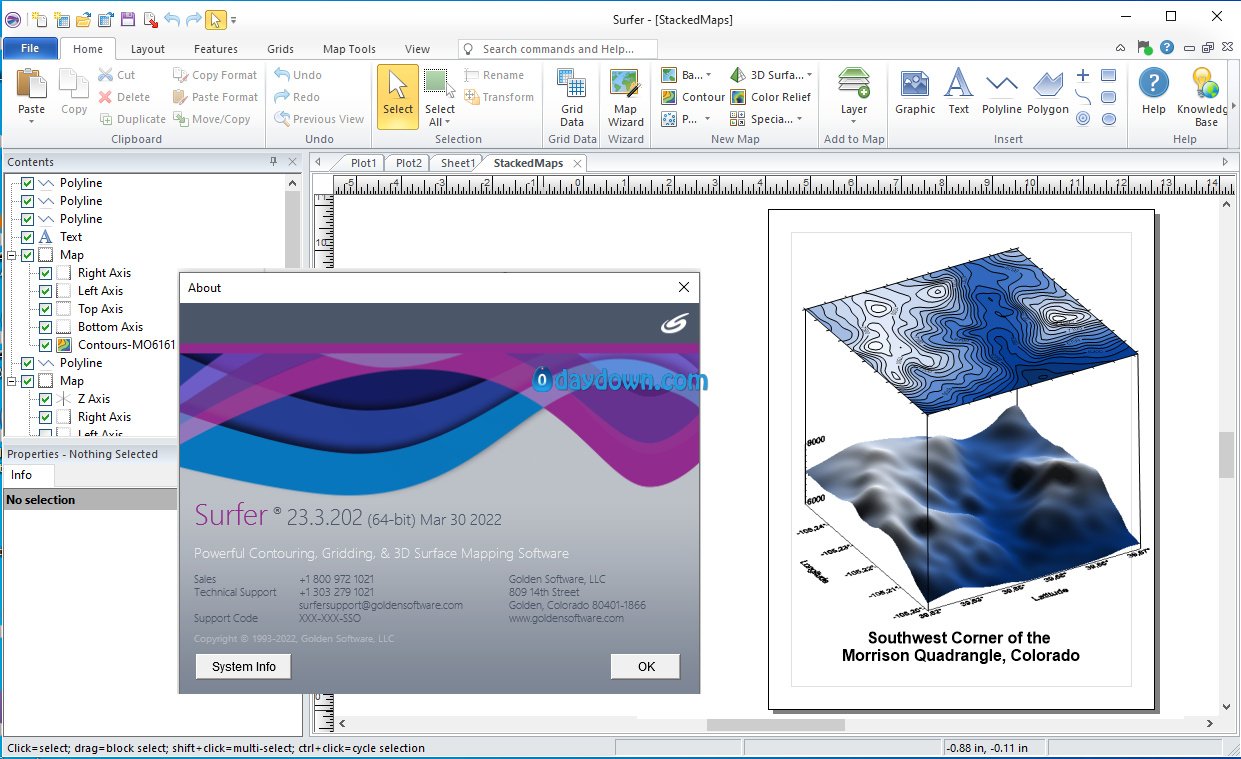The image size is (1241, 759).
Task: Expand the Base map dropdown
Action: pos(708,75)
